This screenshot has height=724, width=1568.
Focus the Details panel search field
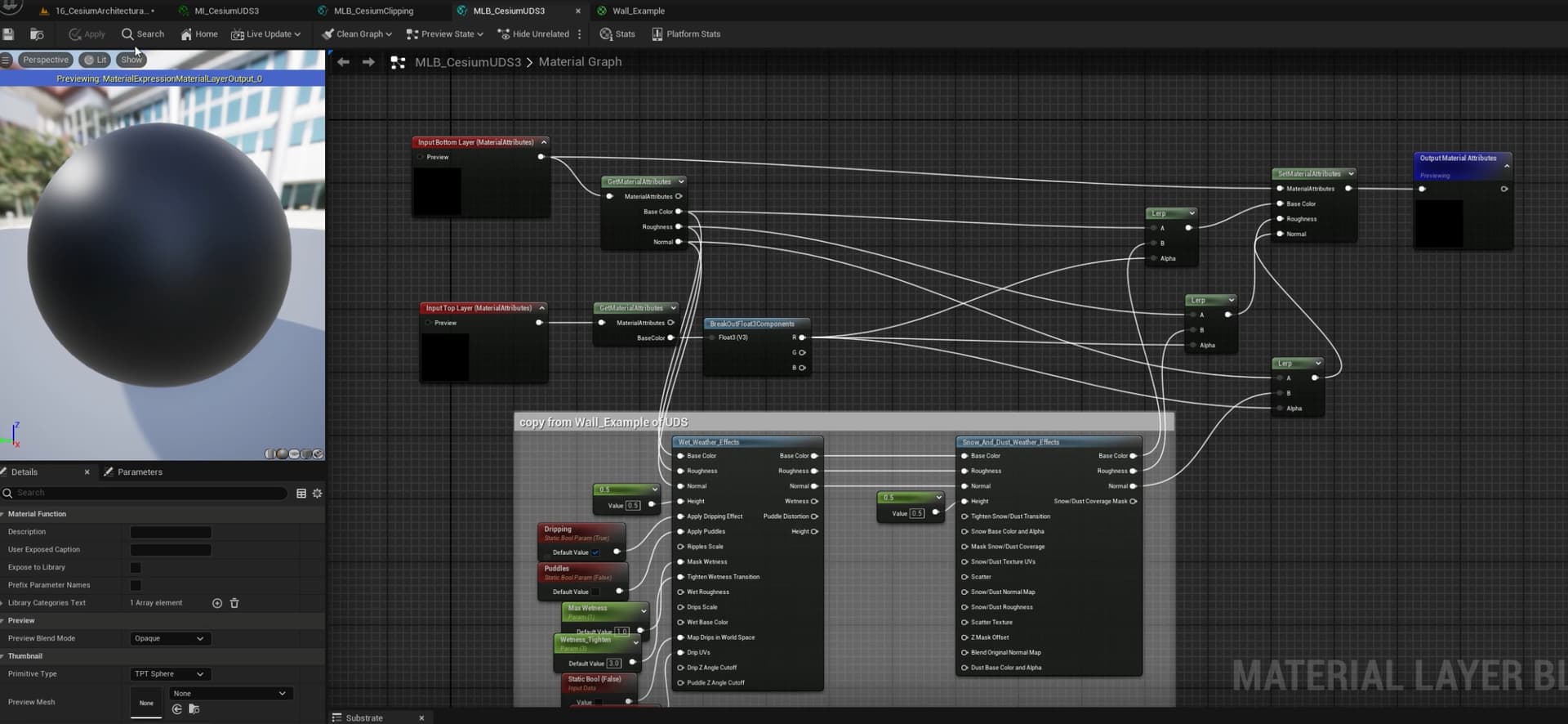145,493
